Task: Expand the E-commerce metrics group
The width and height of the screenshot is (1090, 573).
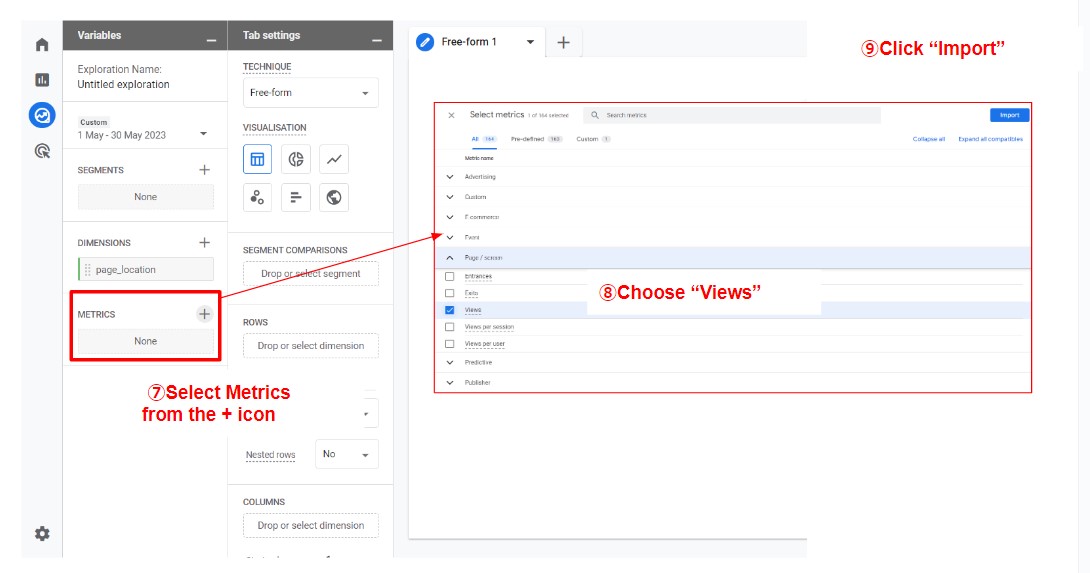Action: pyautogui.click(x=450, y=217)
